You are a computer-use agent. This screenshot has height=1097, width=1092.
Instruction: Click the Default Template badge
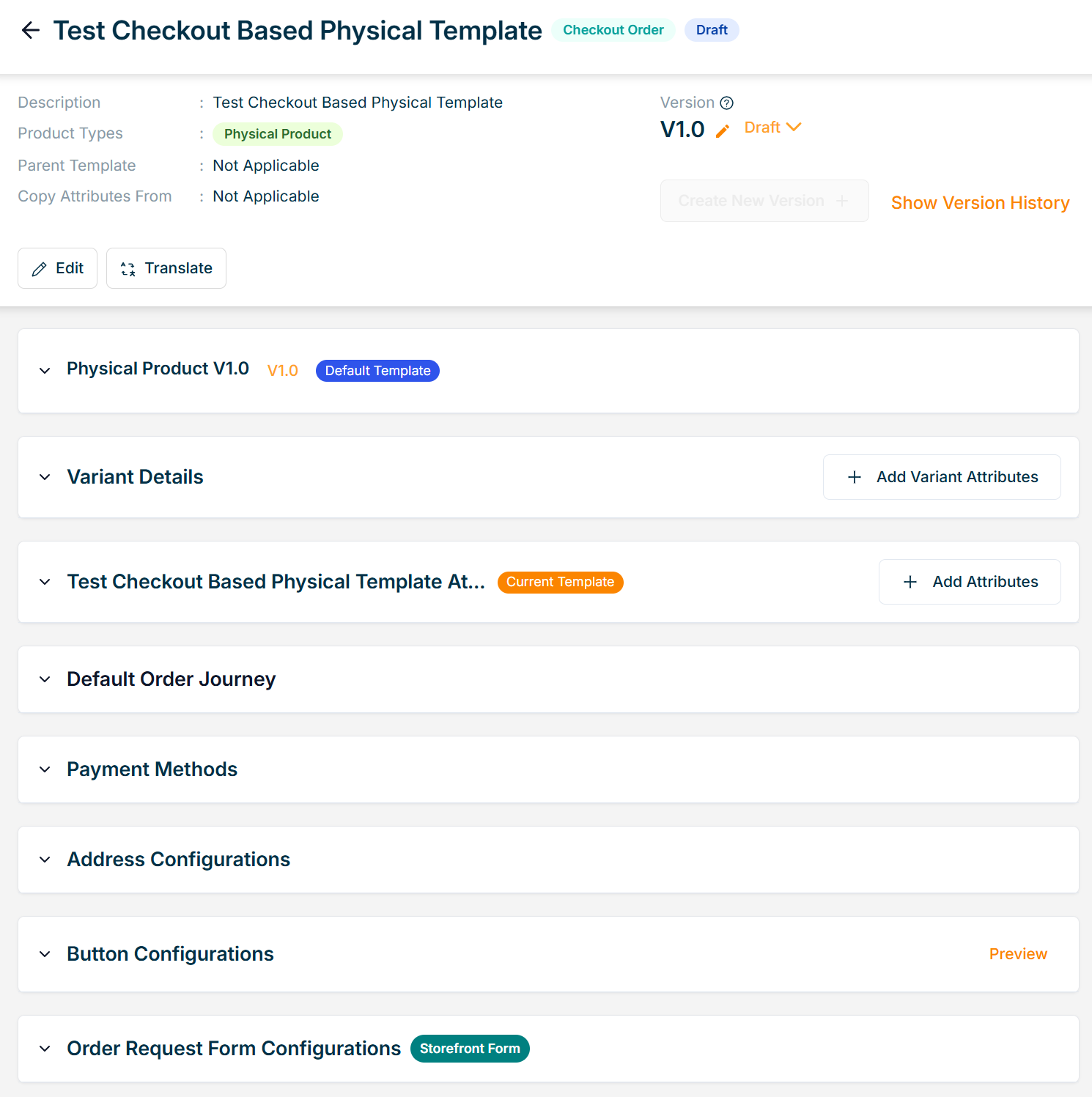click(377, 371)
